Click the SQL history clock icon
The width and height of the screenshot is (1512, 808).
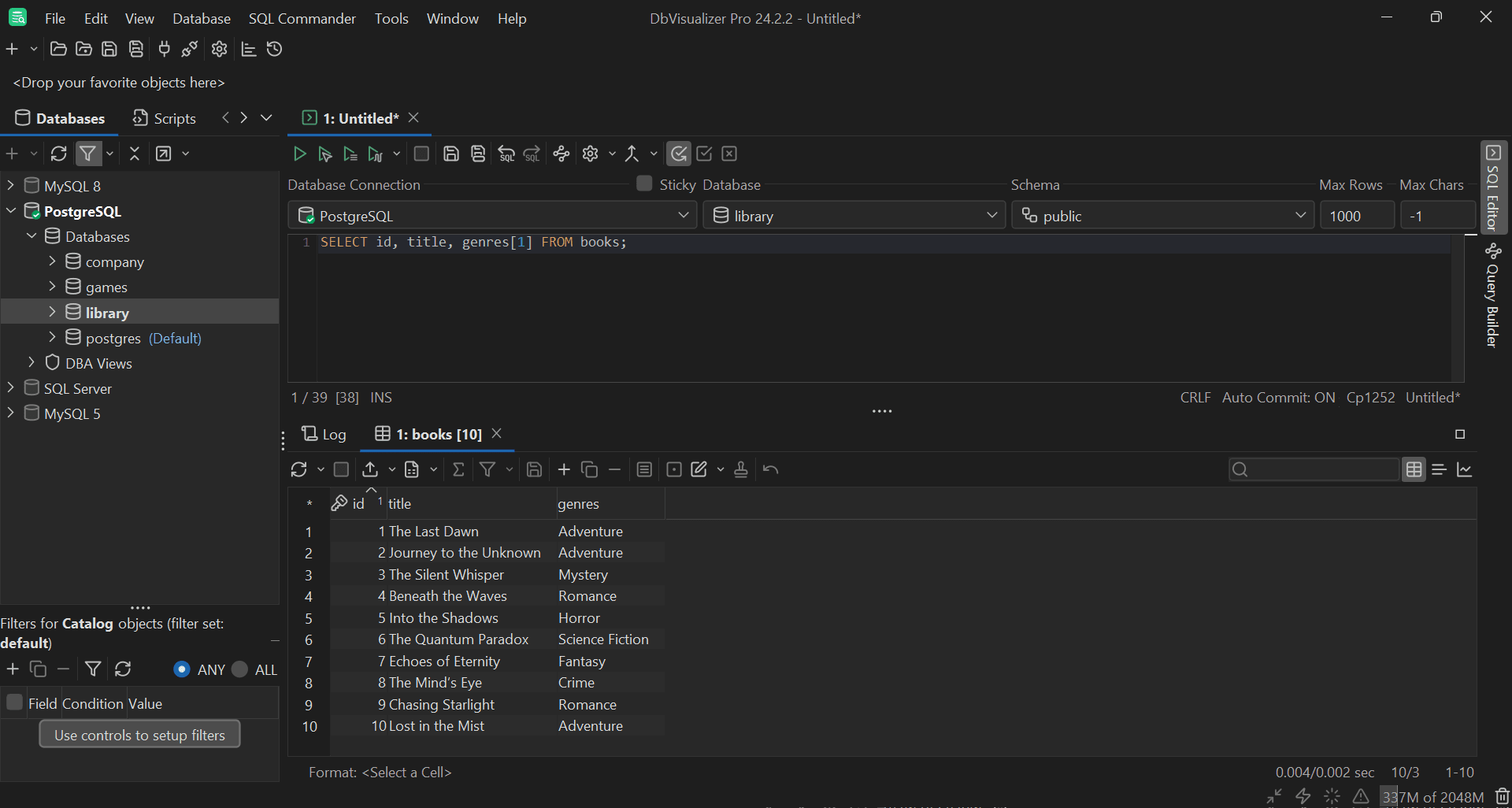click(x=274, y=50)
